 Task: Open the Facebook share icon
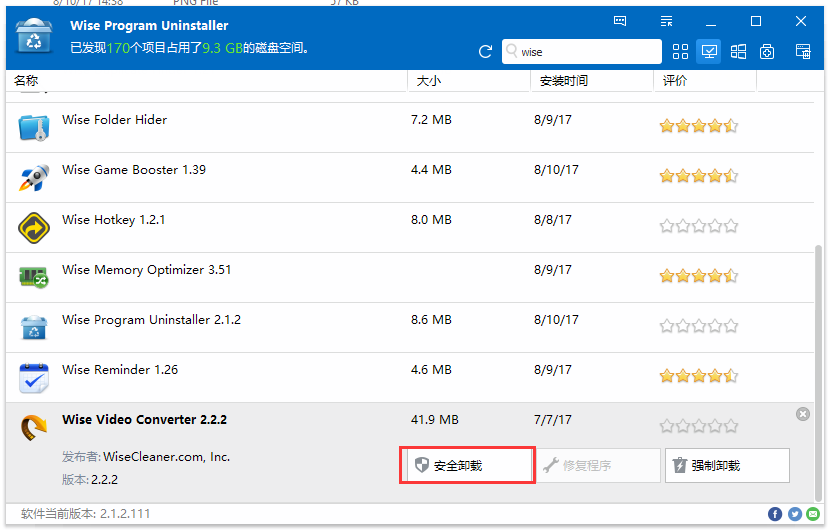(x=775, y=514)
